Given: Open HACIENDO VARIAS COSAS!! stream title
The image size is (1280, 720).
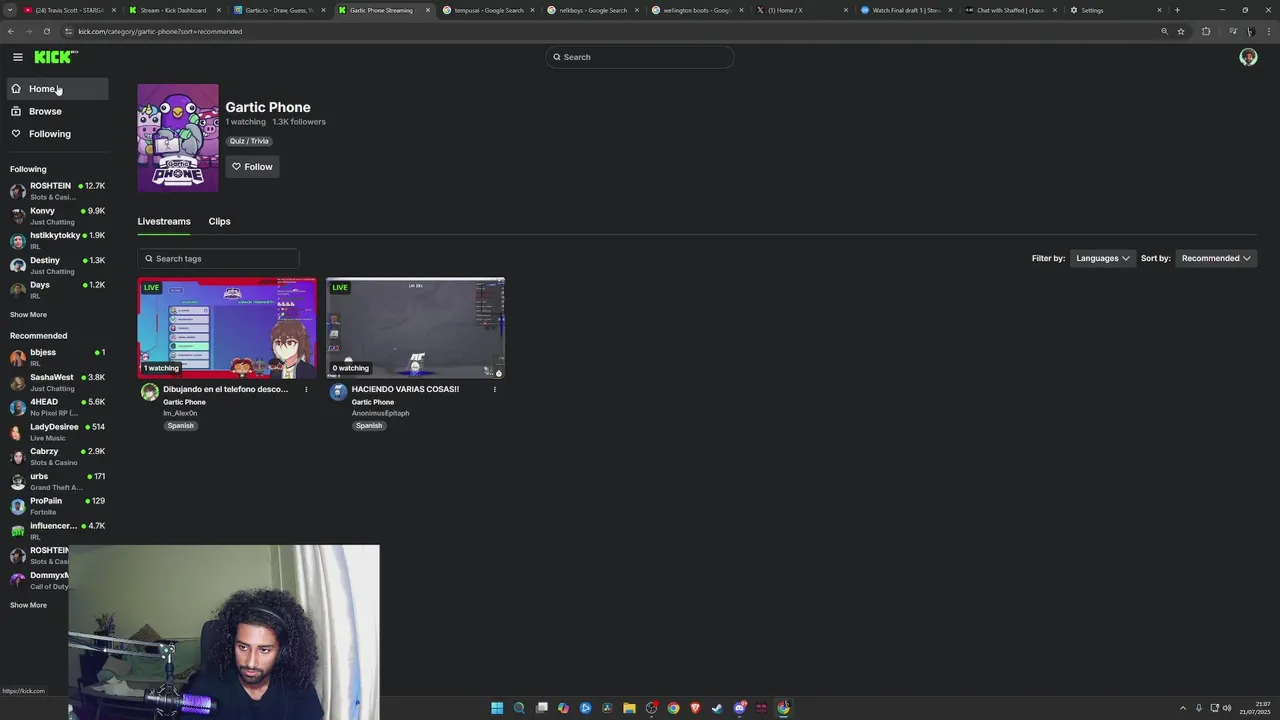Looking at the screenshot, I should click(x=405, y=389).
